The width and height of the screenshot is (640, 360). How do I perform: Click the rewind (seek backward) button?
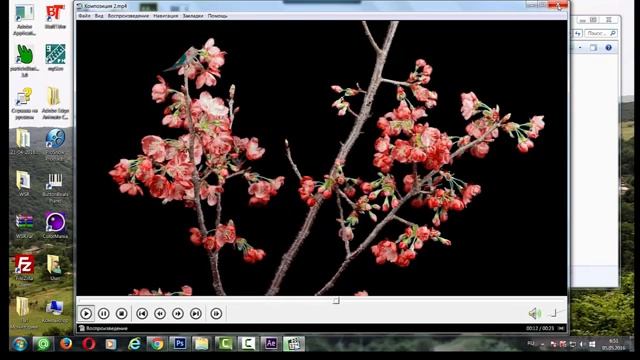click(160, 313)
